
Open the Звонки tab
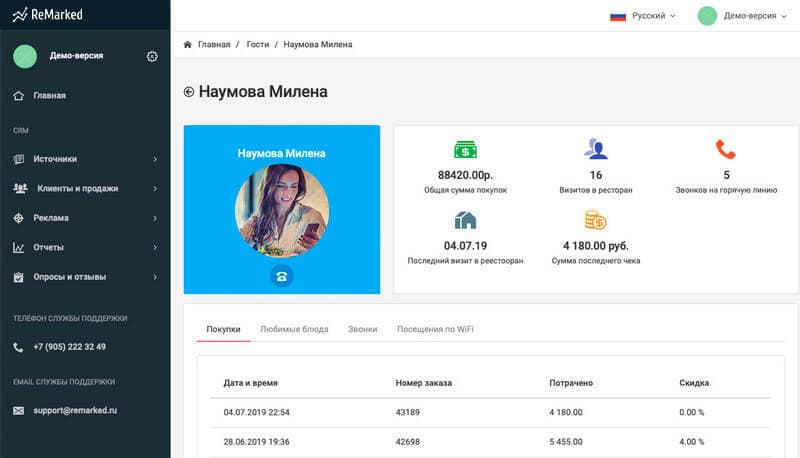click(363, 329)
